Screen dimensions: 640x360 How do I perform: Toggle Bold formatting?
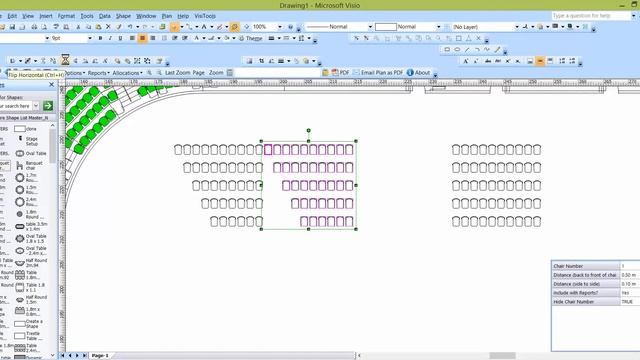(100, 38)
